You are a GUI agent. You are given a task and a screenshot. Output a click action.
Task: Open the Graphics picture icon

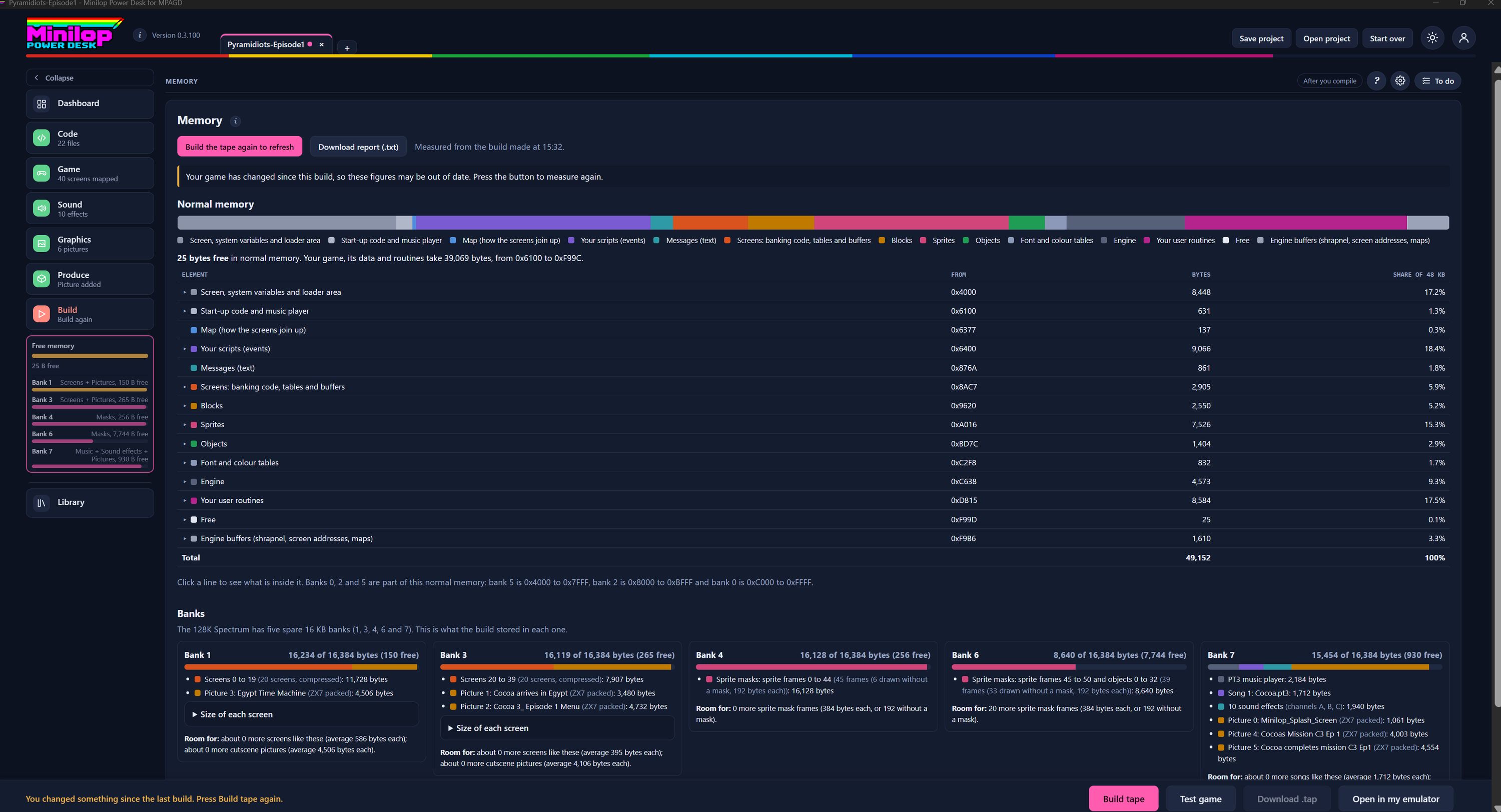(x=42, y=244)
